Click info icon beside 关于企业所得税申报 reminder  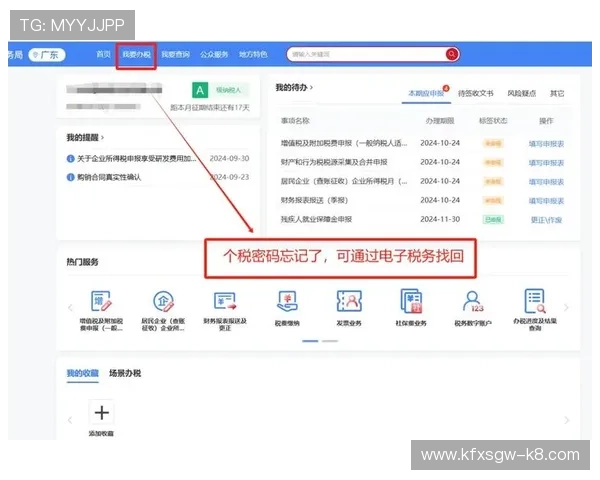pyautogui.click(x=70, y=158)
